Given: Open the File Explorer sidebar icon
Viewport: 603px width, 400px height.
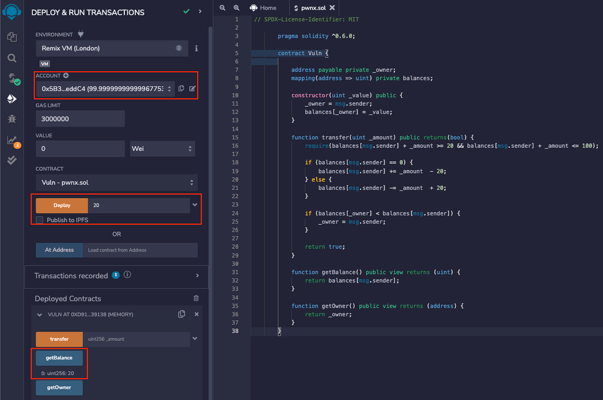Looking at the screenshot, I should 12,37.
